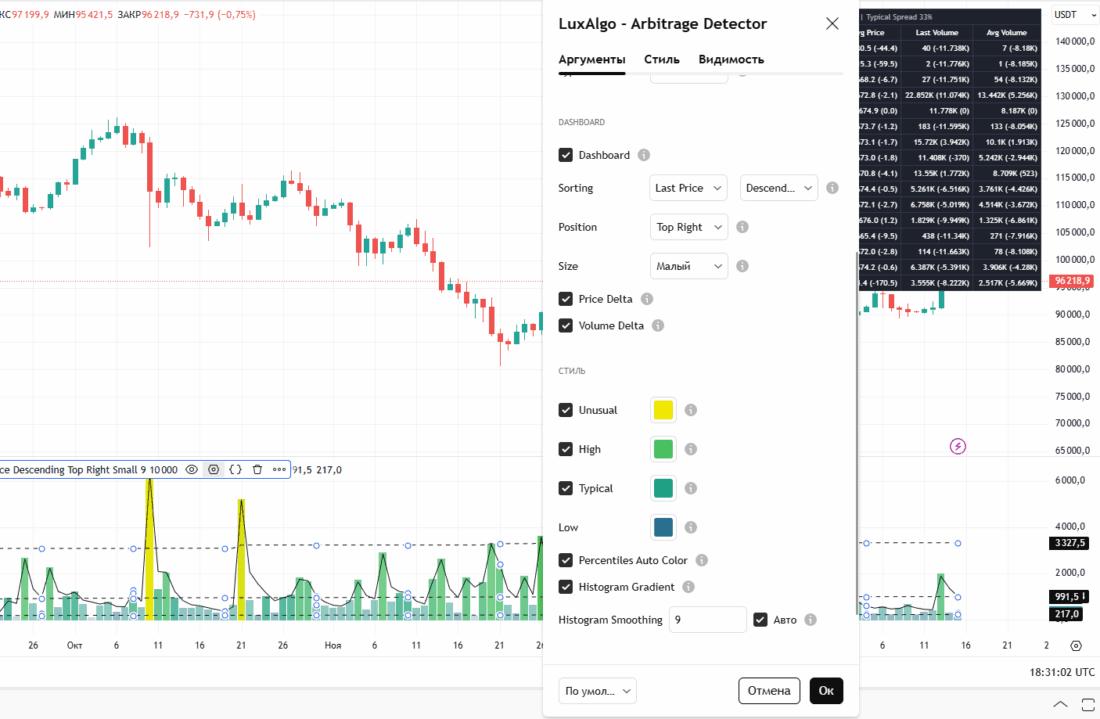Viewport: 1100px width, 719px height.
Task: Show info tooltip for Unusual color
Action: coord(691,410)
